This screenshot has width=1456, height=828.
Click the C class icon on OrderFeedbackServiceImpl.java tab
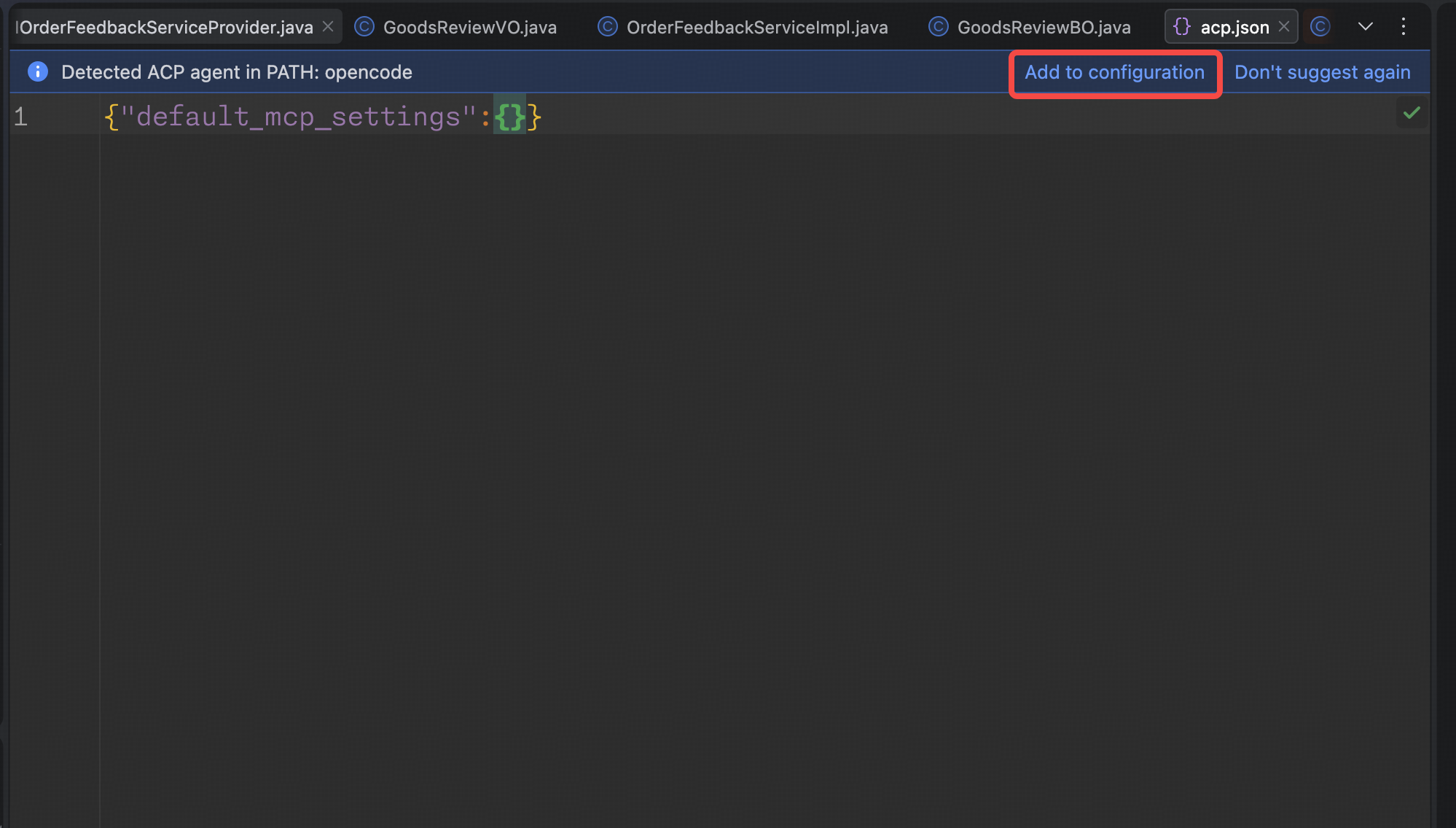[x=608, y=26]
